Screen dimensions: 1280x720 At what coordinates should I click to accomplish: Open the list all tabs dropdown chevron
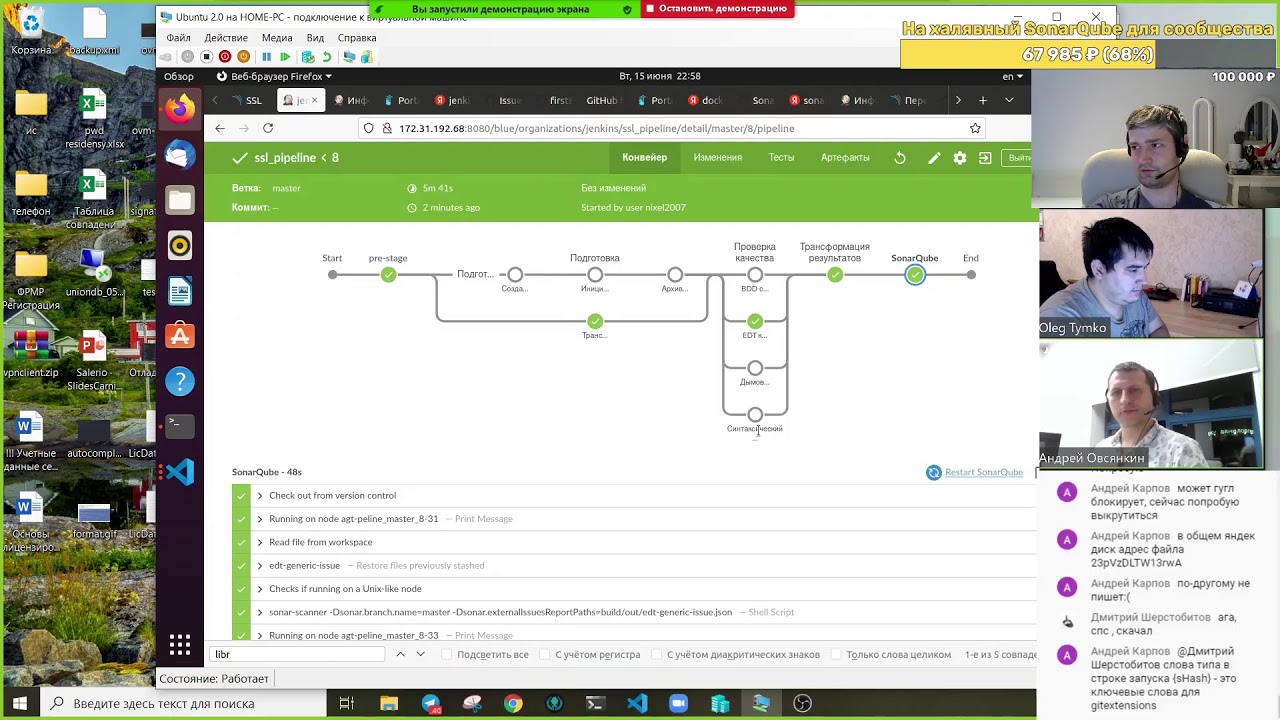1009,100
